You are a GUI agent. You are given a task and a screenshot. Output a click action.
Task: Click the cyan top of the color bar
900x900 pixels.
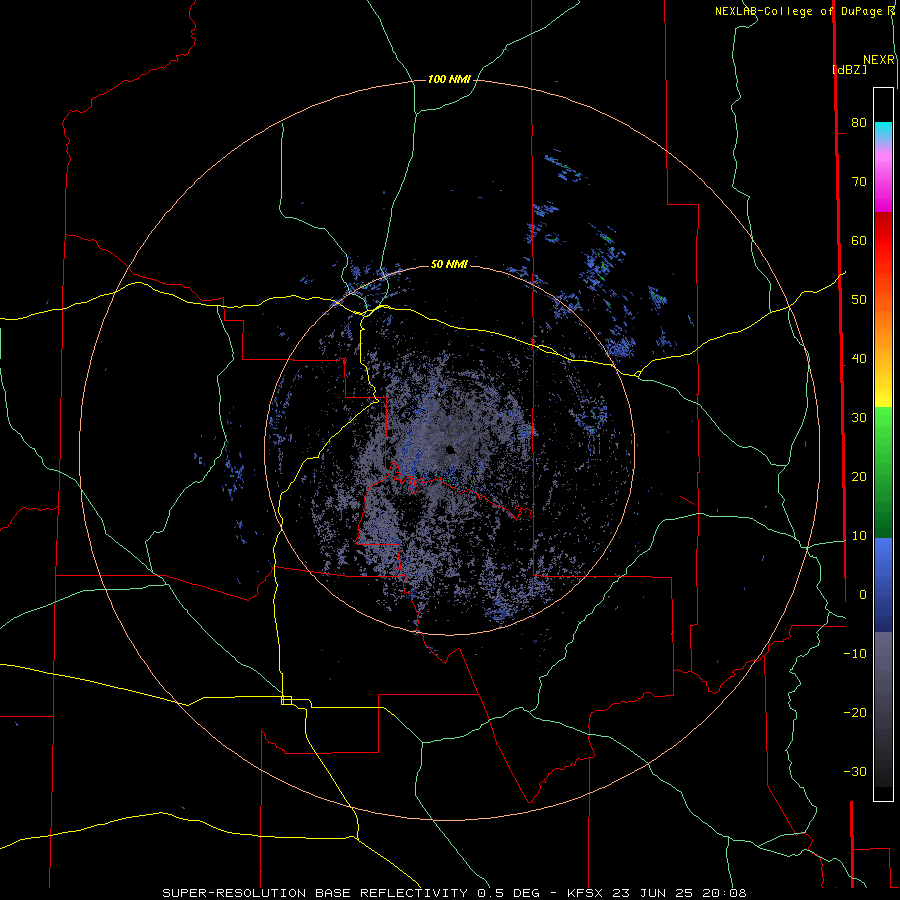[x=883, y=131]
